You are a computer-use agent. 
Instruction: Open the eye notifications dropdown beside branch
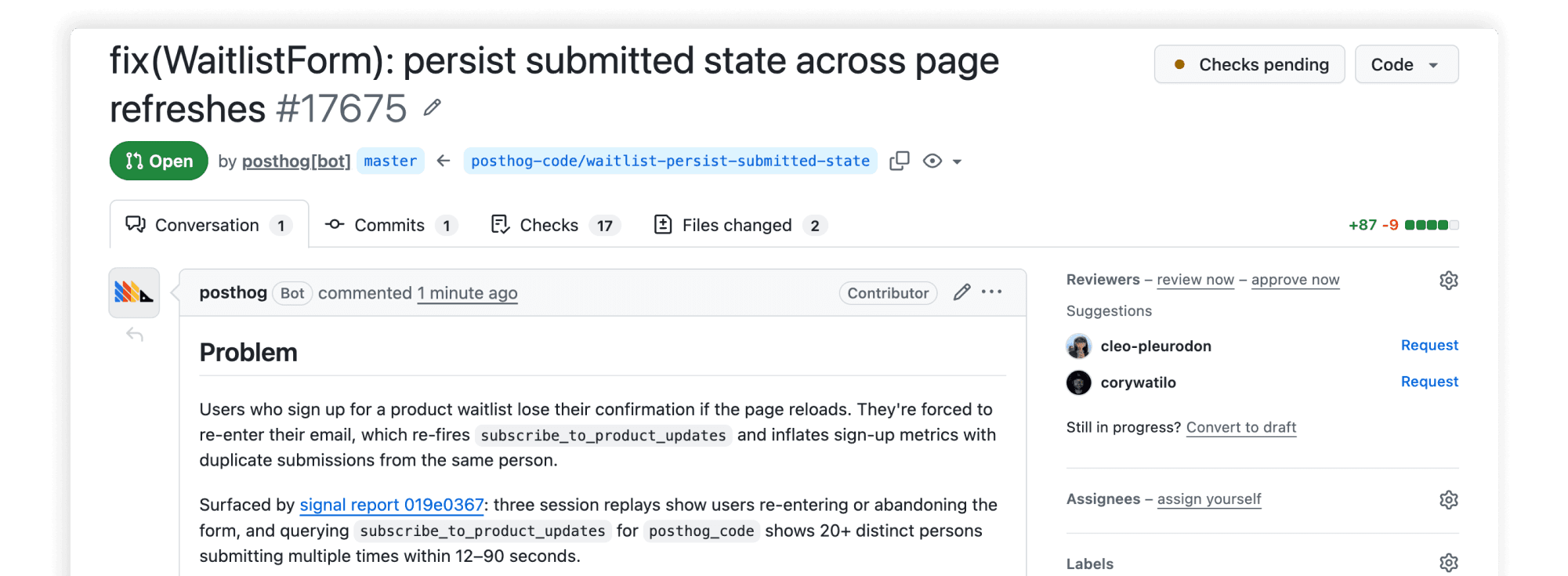pyautogui.click(x=942, y=161)
